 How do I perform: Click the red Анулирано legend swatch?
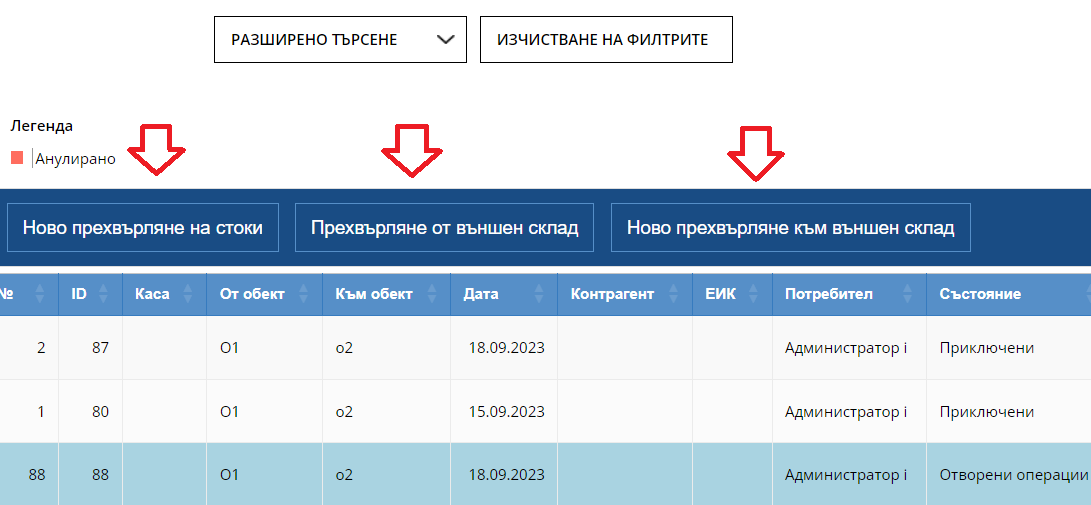(17, 158)
